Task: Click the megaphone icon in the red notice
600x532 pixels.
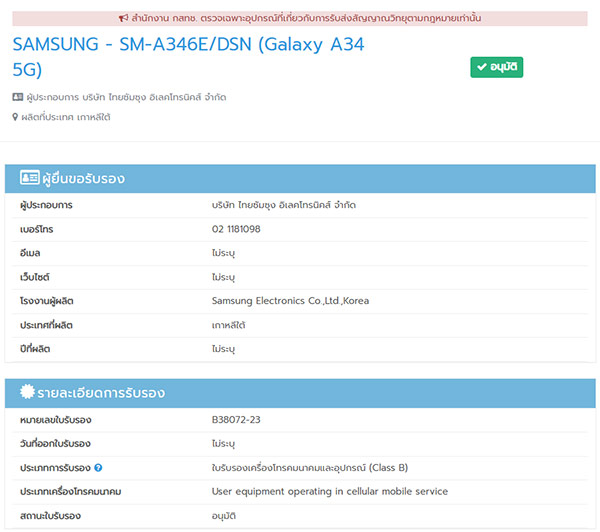Action: click(x=123, y=18)
